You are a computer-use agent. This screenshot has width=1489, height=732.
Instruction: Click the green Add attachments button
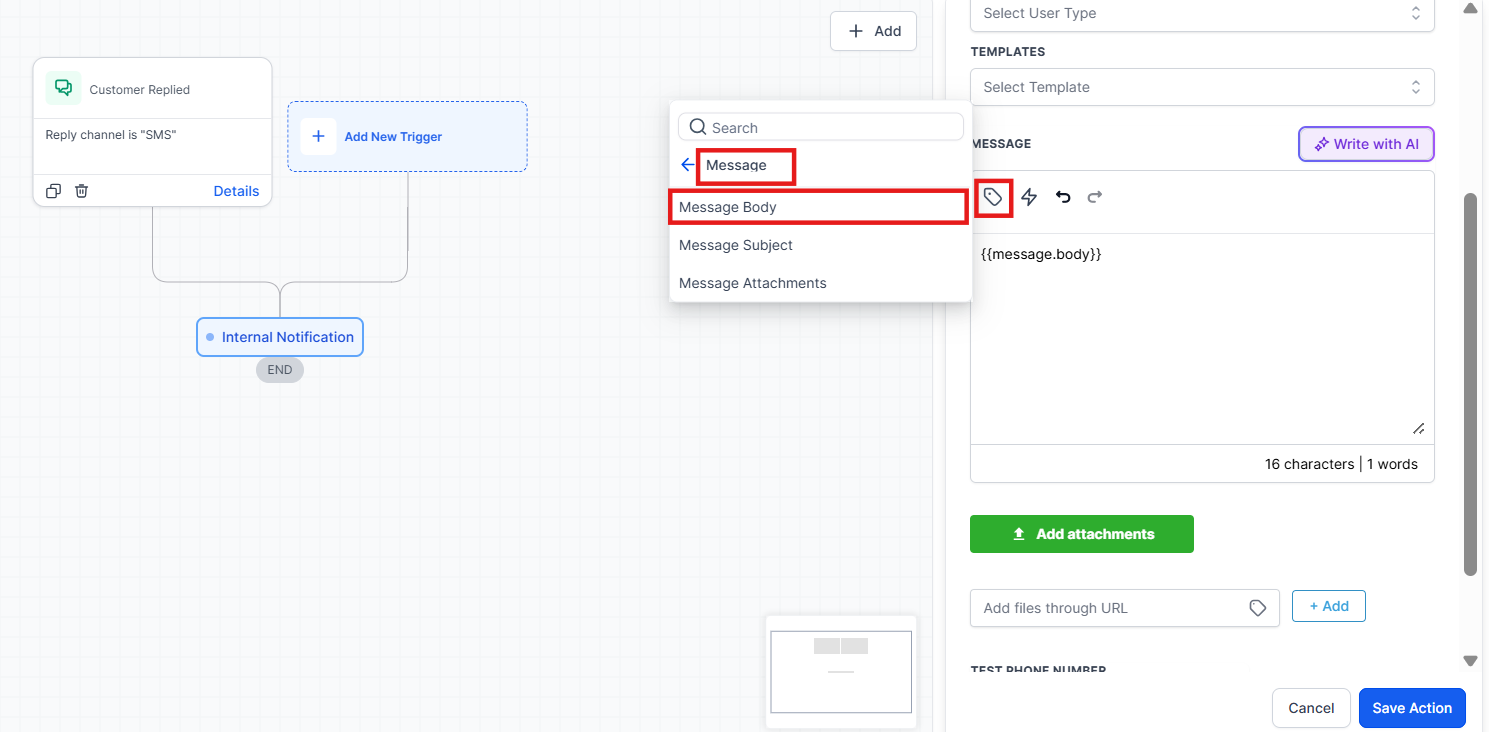tap(1081, 534)
